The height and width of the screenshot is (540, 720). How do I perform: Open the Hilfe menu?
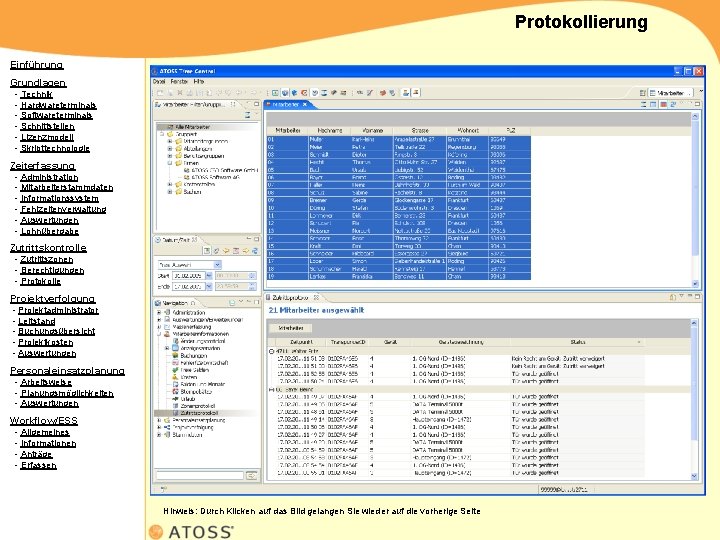198,81
